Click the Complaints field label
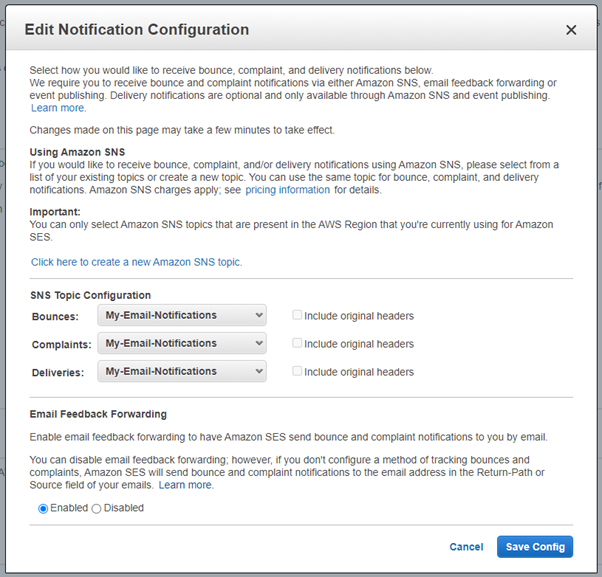The image size is (602, 577). [x=61, y=344]
